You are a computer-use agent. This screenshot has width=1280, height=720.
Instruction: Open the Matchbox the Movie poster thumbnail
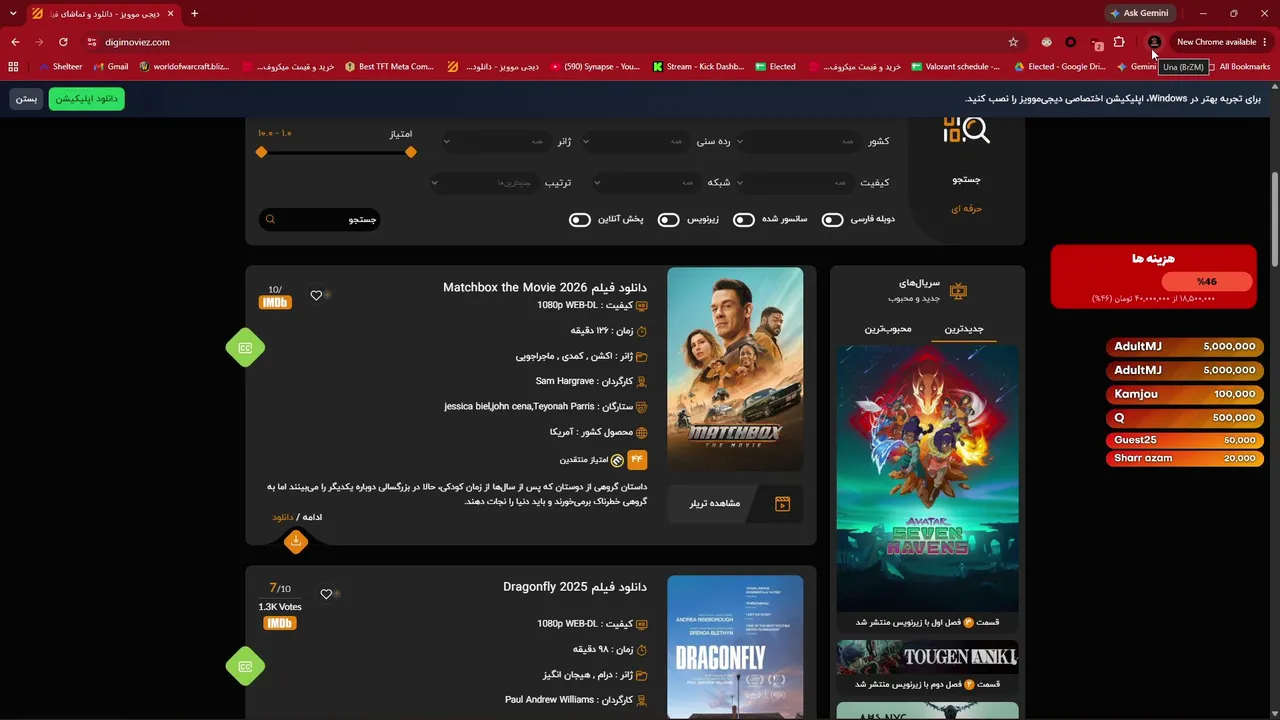(x=735, y=369)
